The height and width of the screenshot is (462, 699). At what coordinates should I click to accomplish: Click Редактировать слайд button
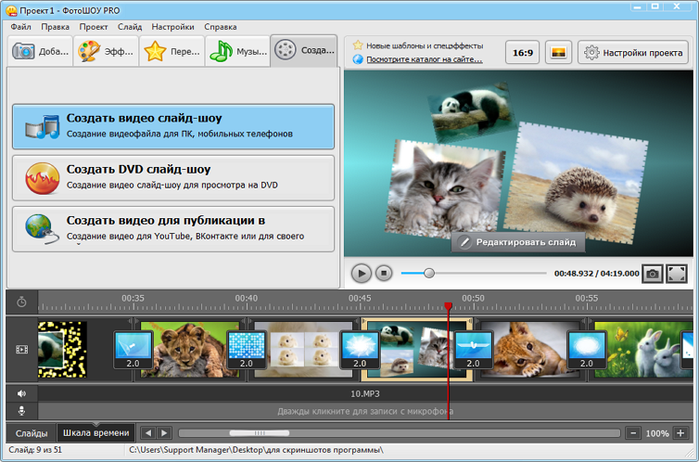(516, 242)
